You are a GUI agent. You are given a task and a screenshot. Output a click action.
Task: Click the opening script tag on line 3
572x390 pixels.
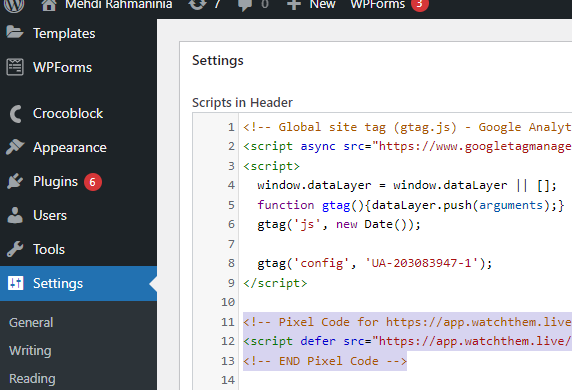[x=271, y=166]
